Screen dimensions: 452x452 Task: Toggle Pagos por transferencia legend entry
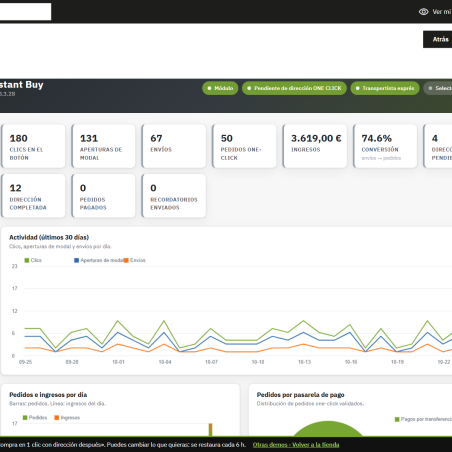423,419
